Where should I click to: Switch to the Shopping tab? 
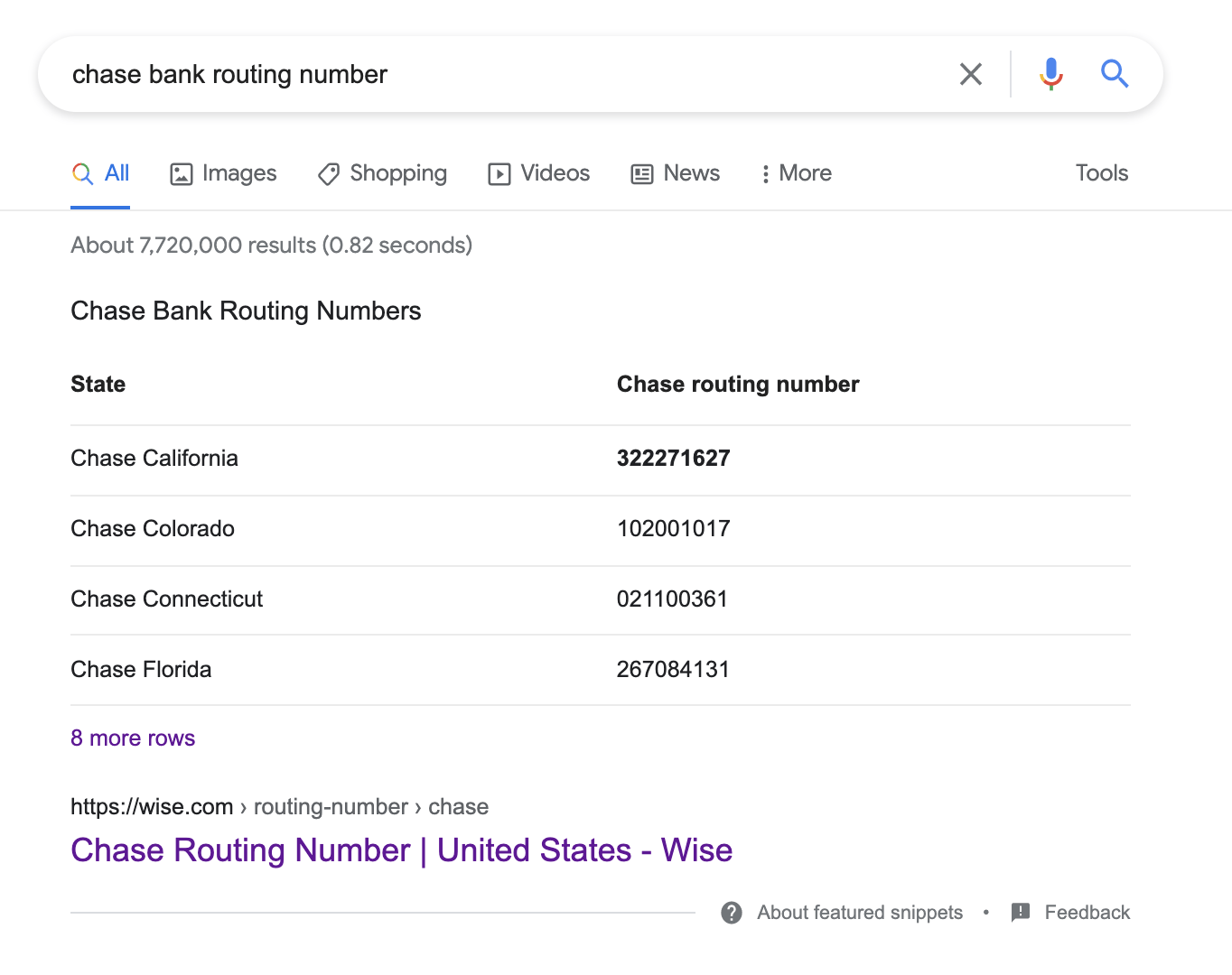pos(397,173)
